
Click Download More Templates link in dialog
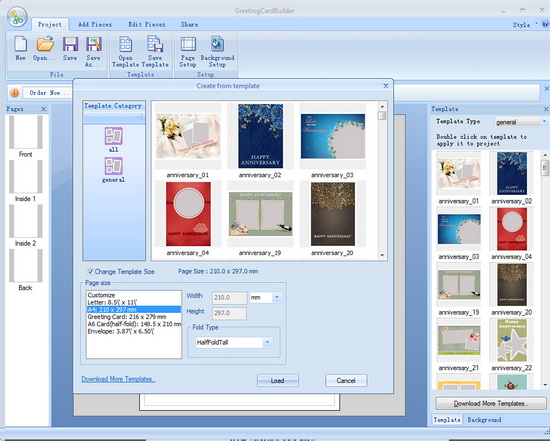point(118,379)
